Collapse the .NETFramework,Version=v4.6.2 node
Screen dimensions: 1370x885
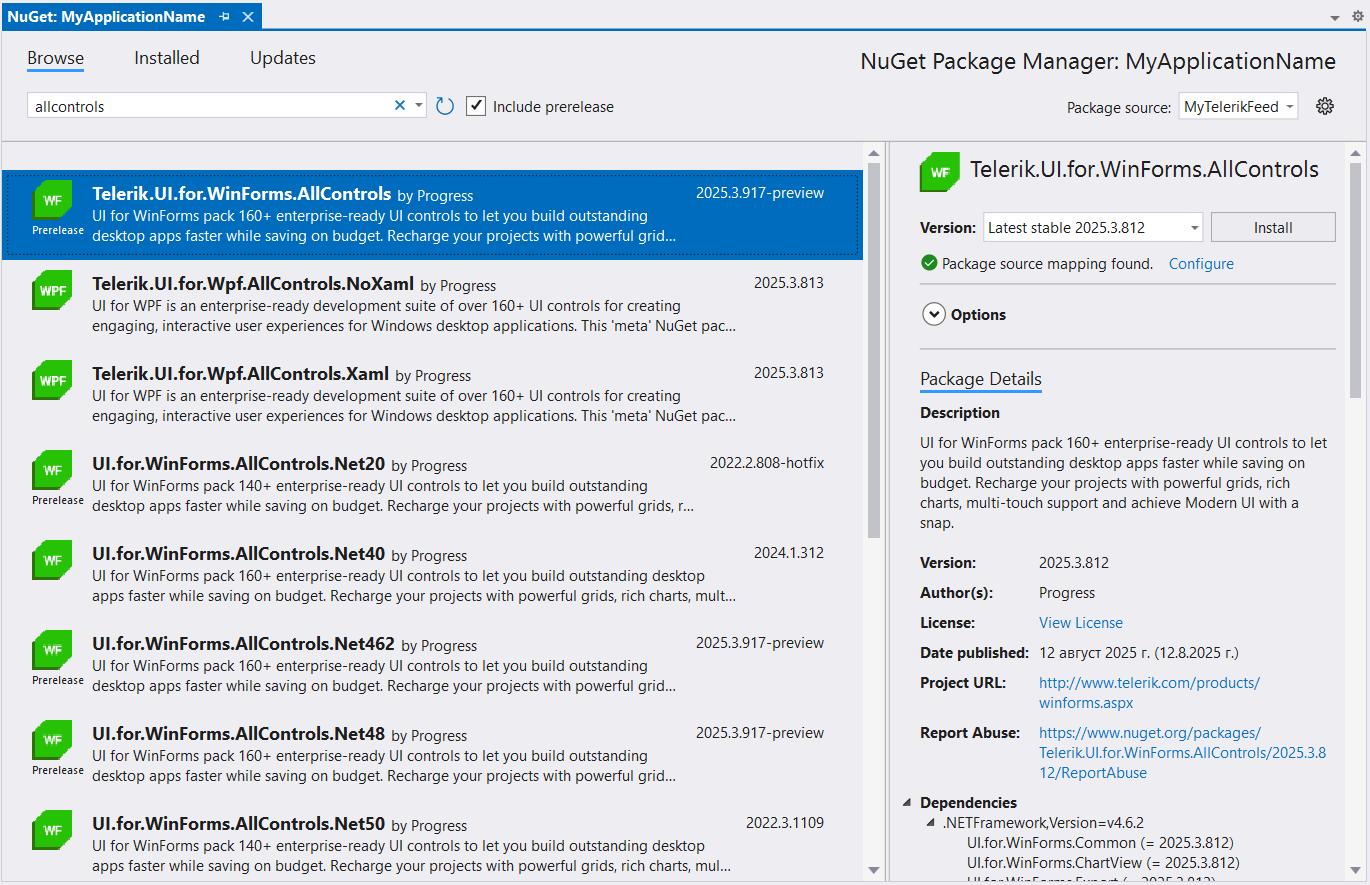click(x=931, y=822)
